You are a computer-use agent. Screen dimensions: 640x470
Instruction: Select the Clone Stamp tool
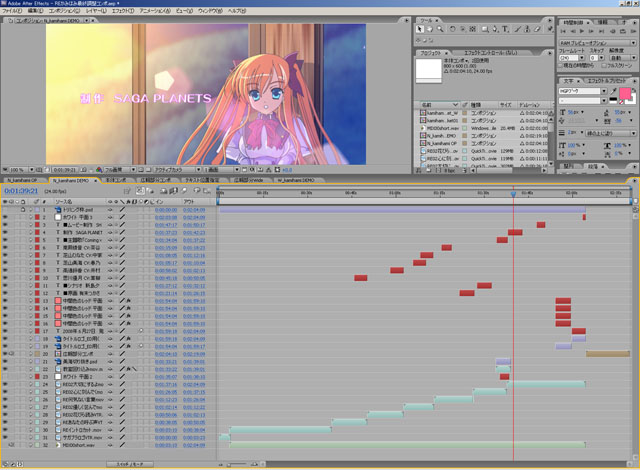tap(527, 29)
